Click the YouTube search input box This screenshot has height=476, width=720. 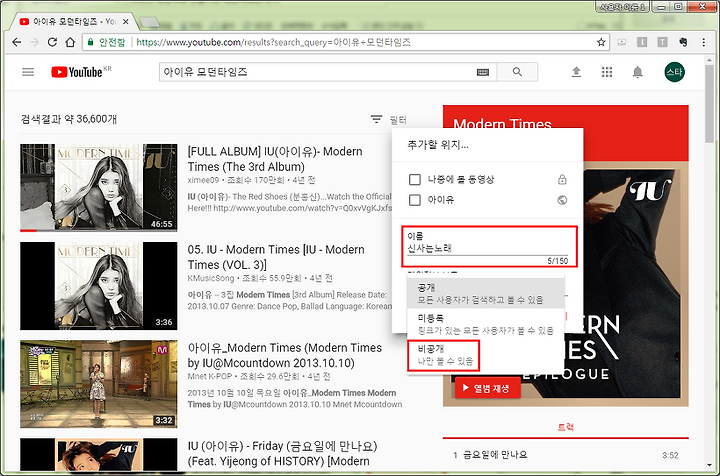318,72
